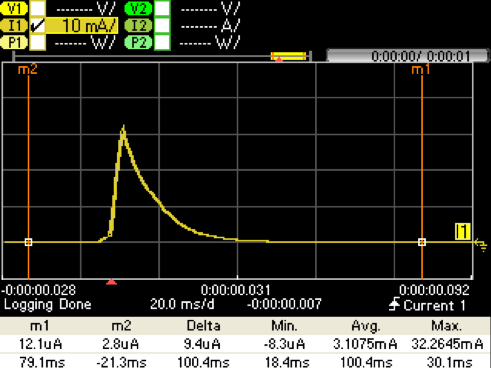Click the 0:00:00.031 center time label
Viewport: 491px width, 368px height.
click(235, 290)
